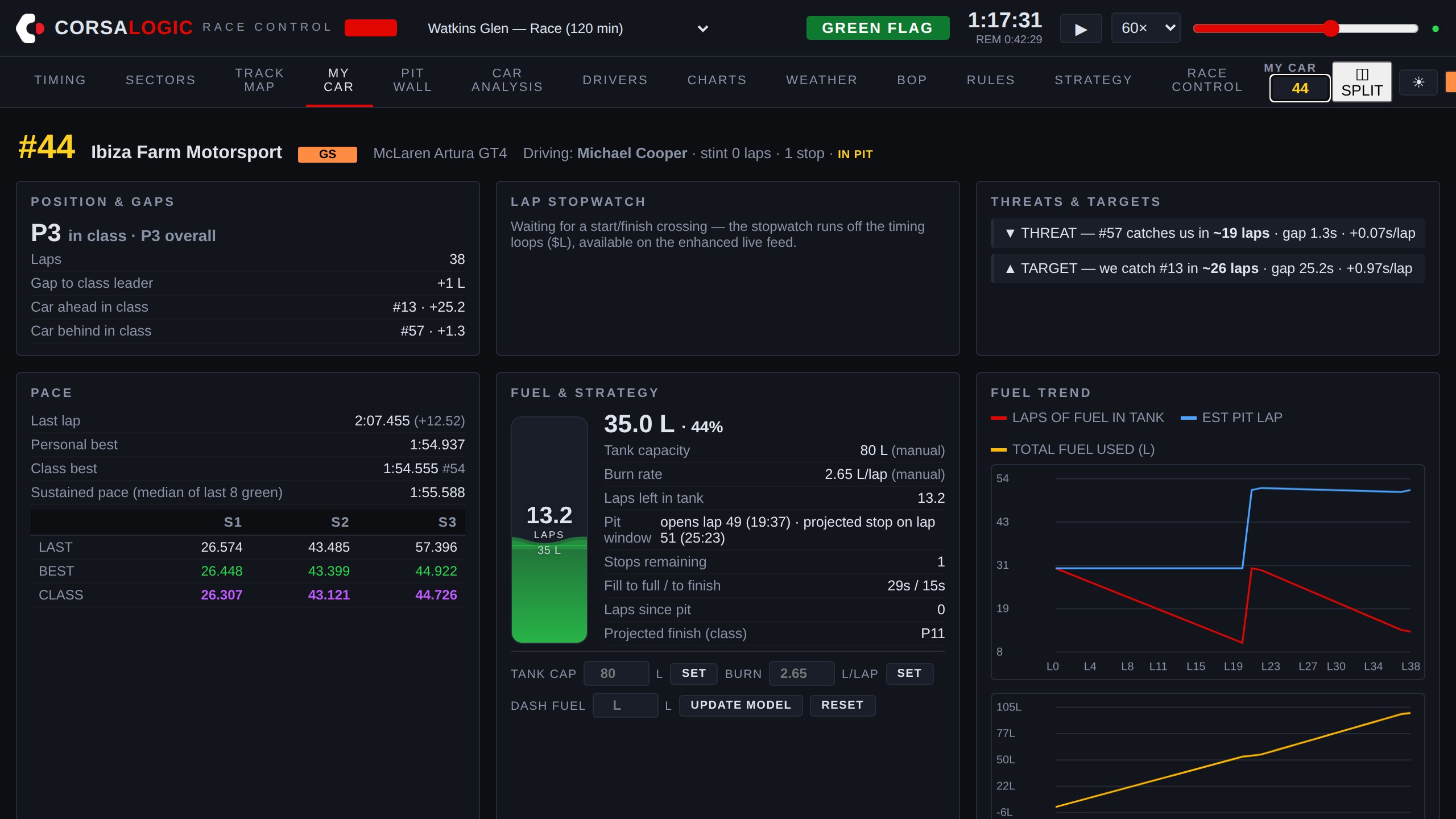Image resolution: width=1456 pixels, height=819 pixels.
Task: Click CLASS S3 time 44.726
Action: tap(436, 595)
